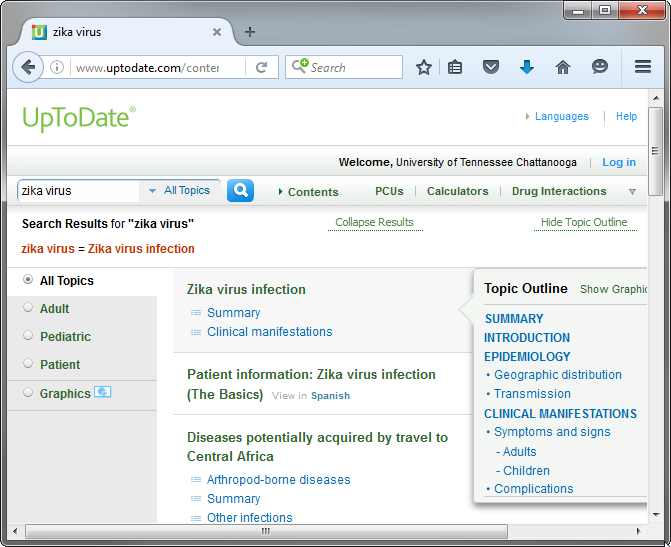The height and width of the screenshot is (547, 671).
Task: Click the Graphics picture icon
Action: pyautogui.click(x=103, y=392)
